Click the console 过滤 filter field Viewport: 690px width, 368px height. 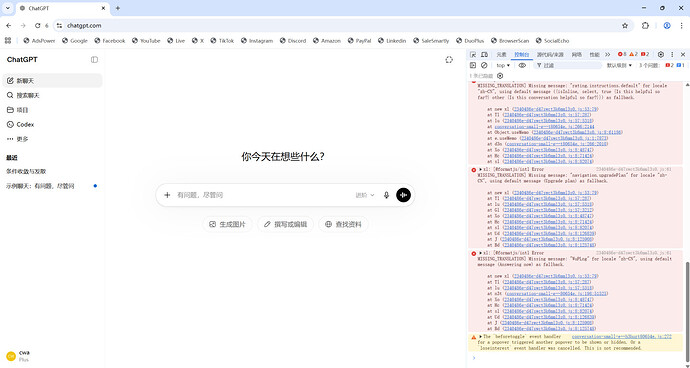point(568,65)
